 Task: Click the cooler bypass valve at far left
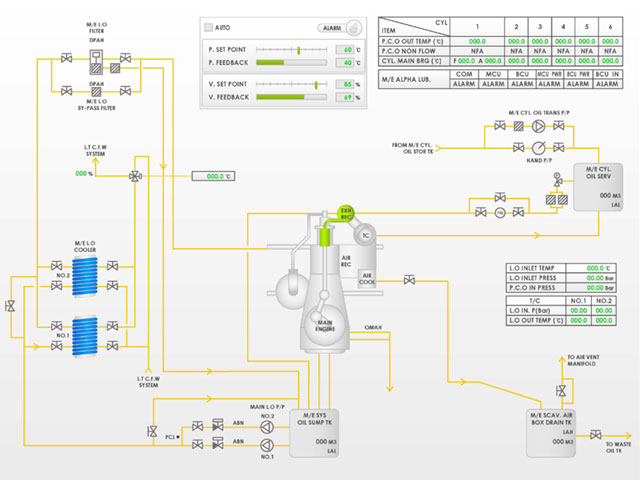point(11,306)
